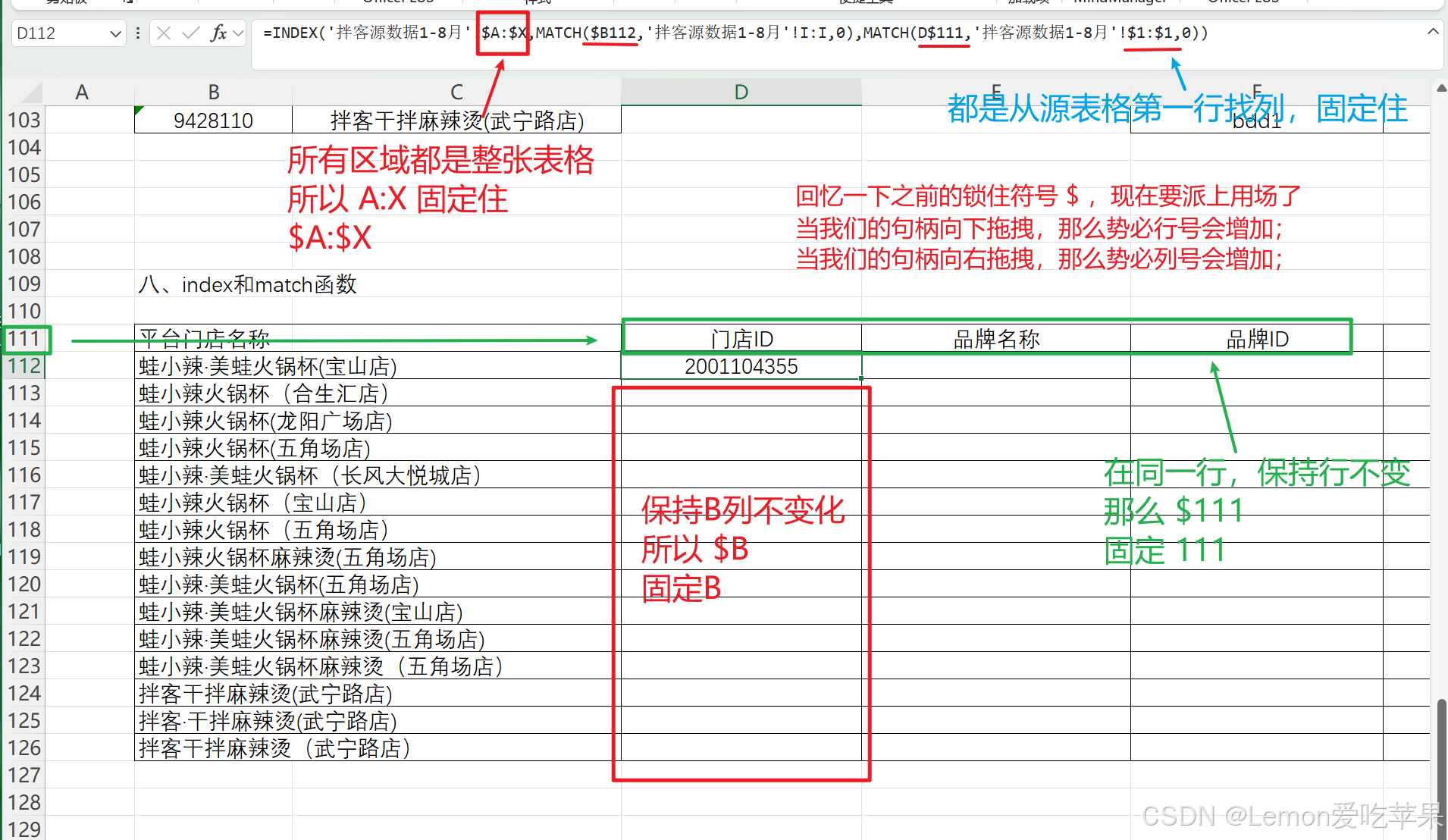The height and width of the screenshot is (840, 1448).
Task: Select row 118 header
Action: (x=24, y=529)
